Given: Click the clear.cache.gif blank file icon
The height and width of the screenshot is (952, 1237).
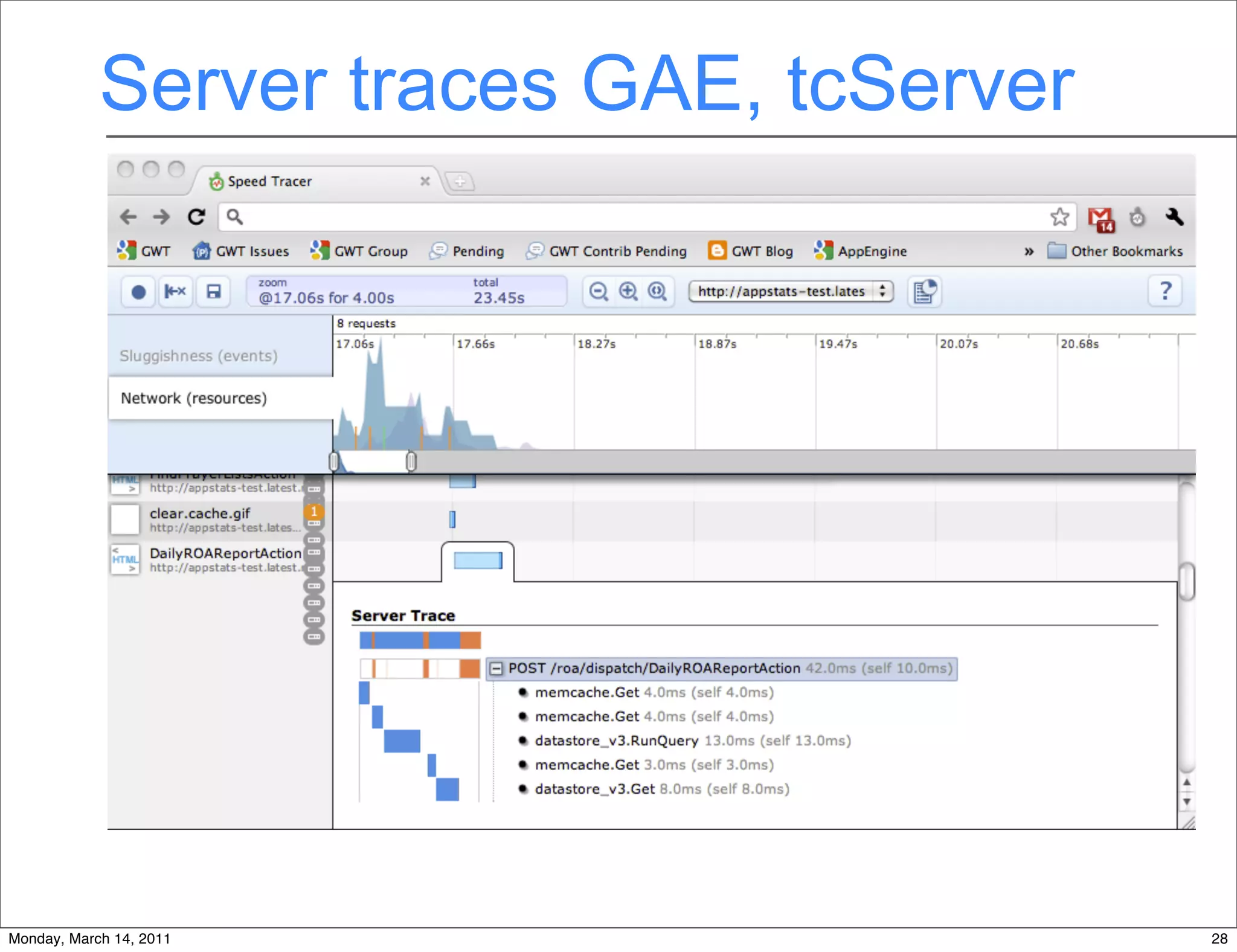Looking at the screenshot, I should [x=125, y=519].
